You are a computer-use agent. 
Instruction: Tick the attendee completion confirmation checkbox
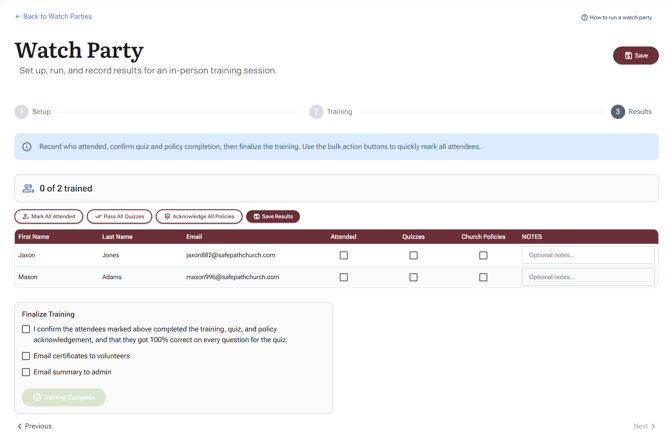pyautogui.click(x=26, y=329)
